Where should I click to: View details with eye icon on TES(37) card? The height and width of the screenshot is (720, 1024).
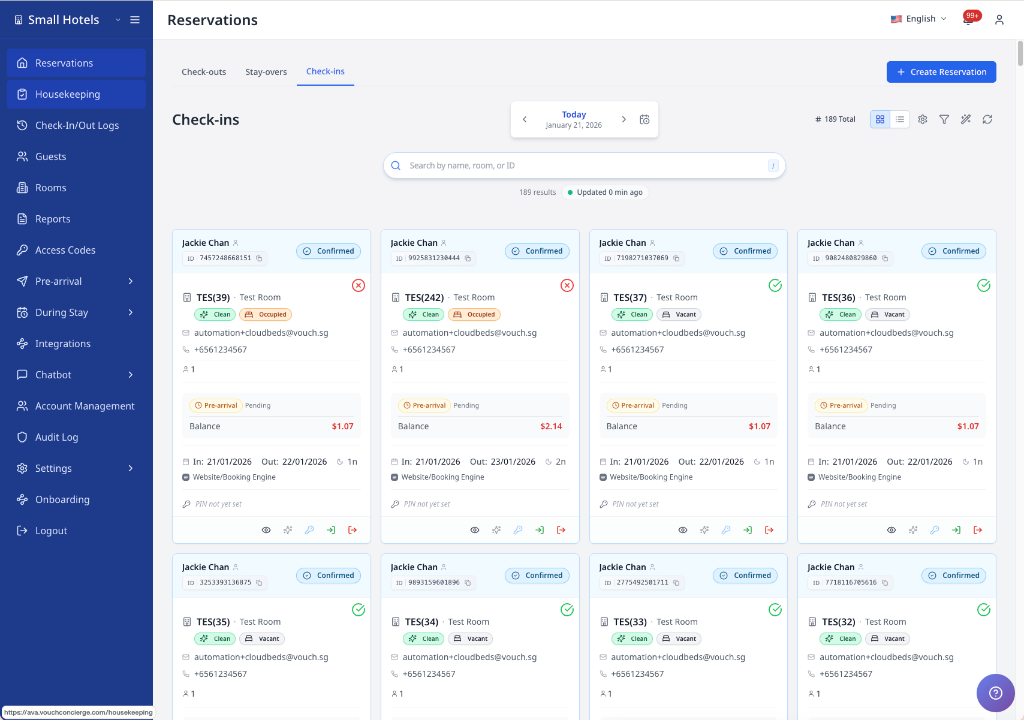click(x=683, y=529)
